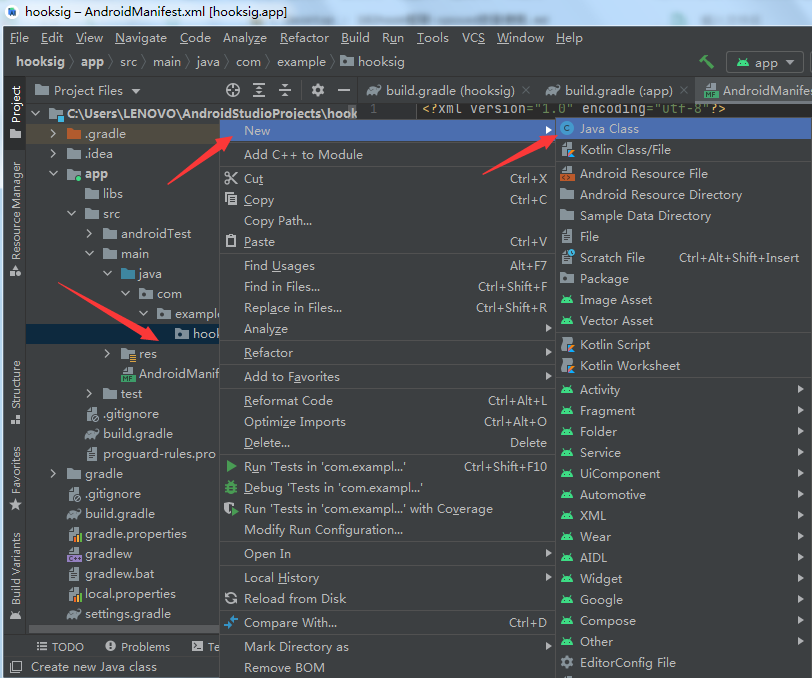Select Kotlin Worksheet entry
Viewport: 812px width, 678px height.
click(x=684, y=366)
